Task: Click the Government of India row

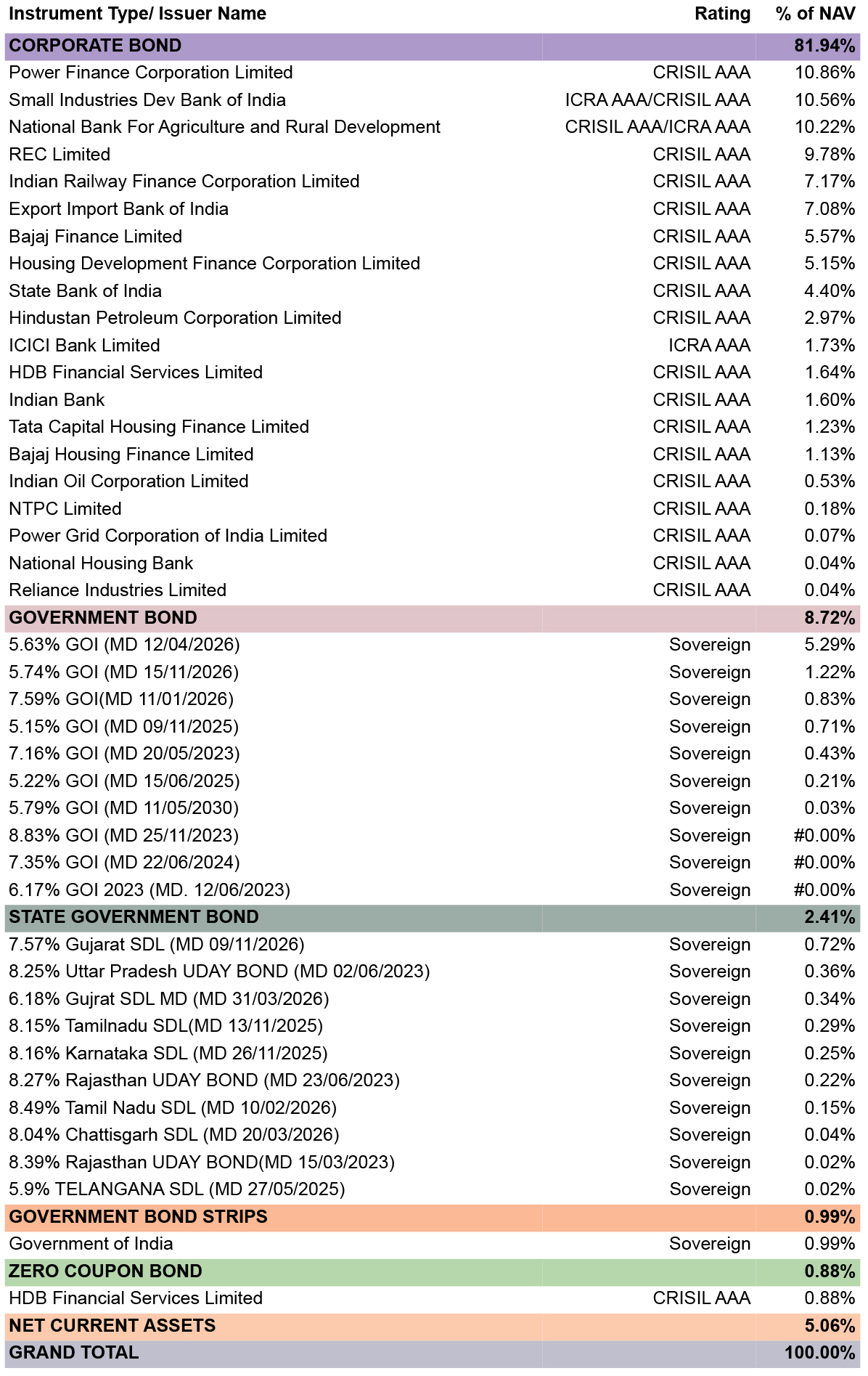Action: tap(433, 1244)
